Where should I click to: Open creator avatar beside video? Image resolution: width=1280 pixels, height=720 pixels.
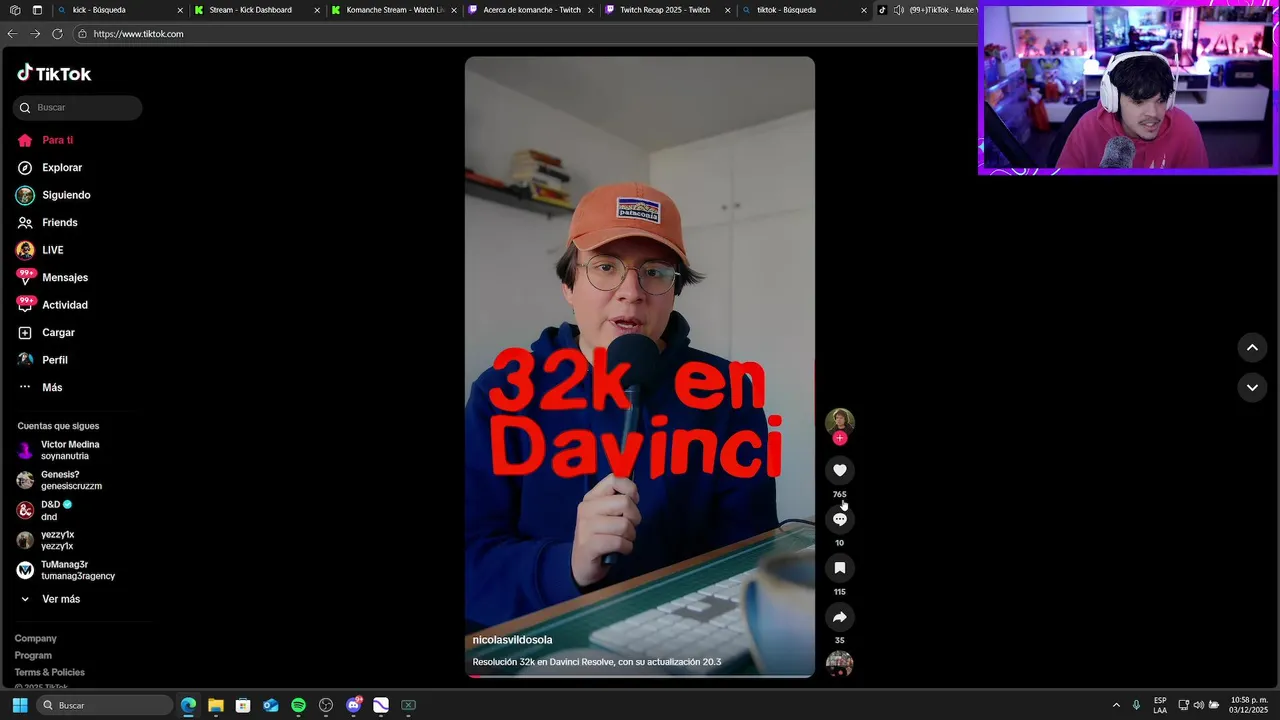point(840,421)
